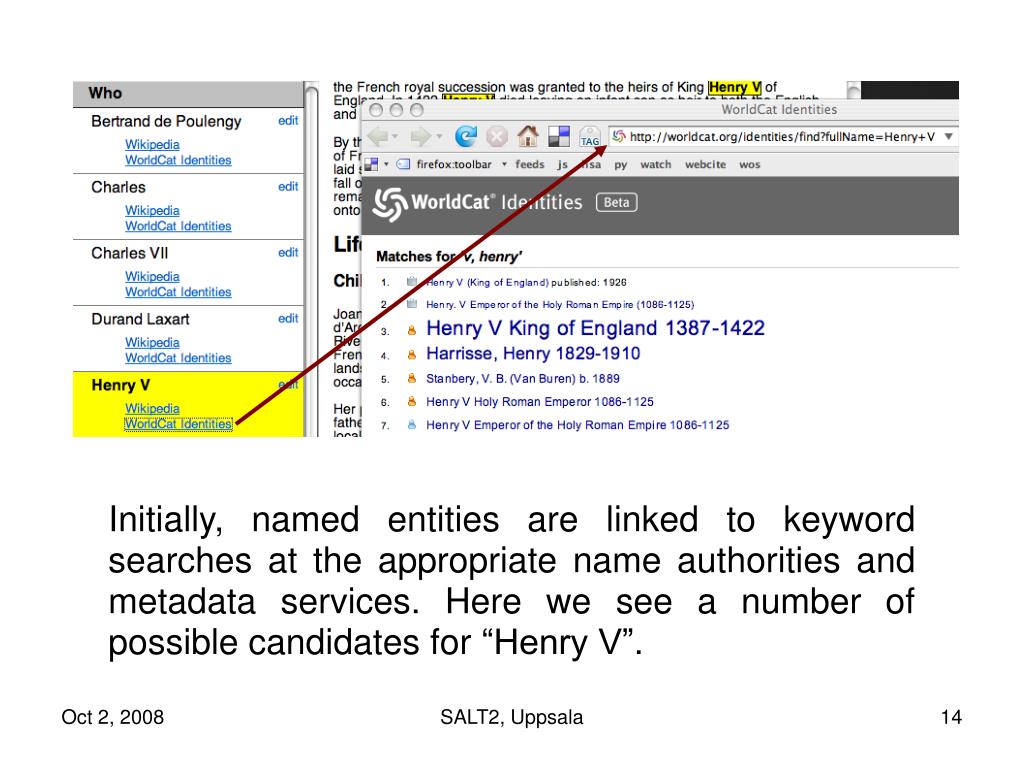Viewport: 1024px width, 768px height.
Task: Select the Durand Laxart name heading
Action: (x=140, y=319)
